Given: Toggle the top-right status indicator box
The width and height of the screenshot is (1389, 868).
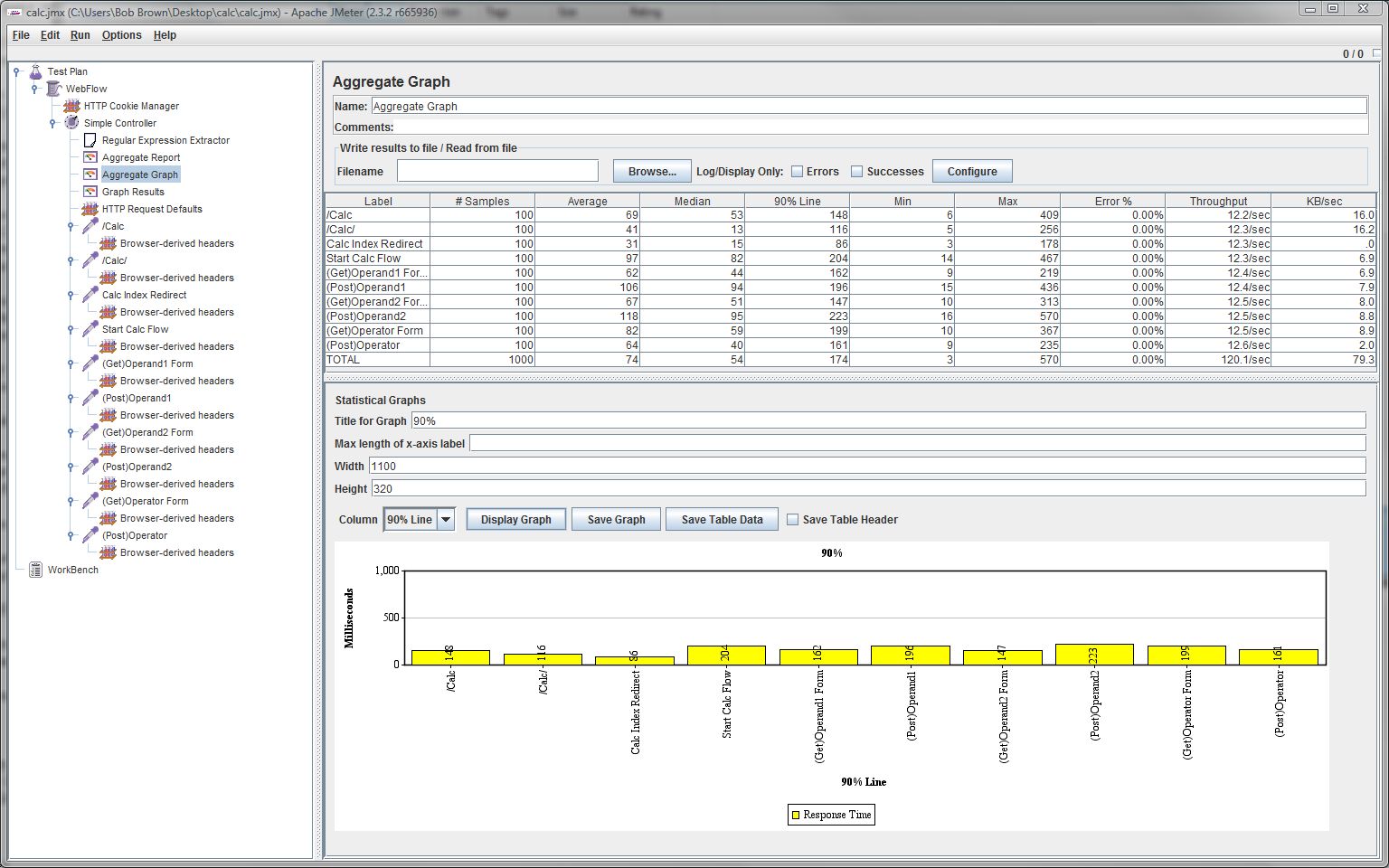Looking at the screenshot, I should point(1376,53).
